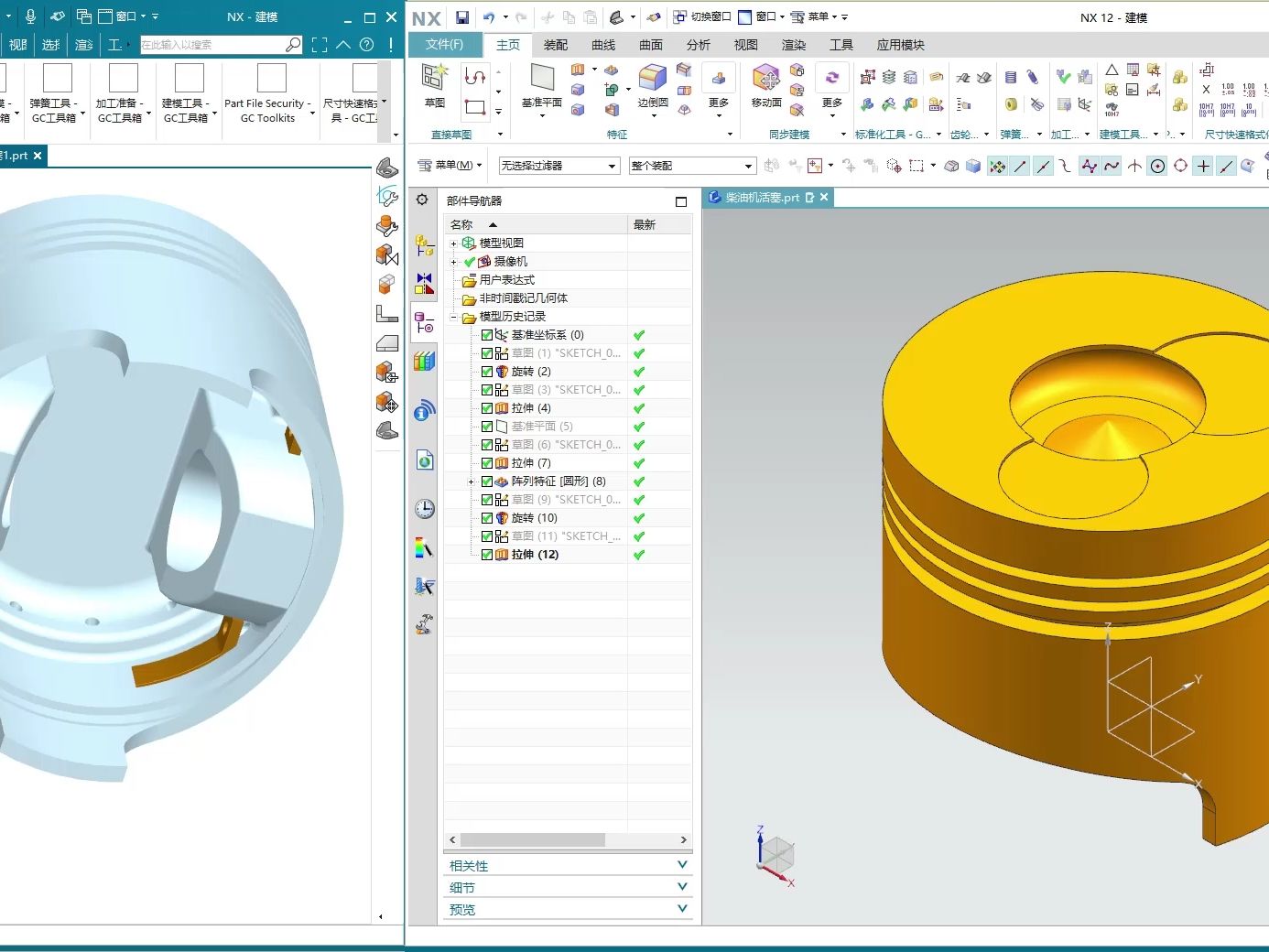Screen dimensions: 1269x952
Task: Click the Undo arrow icon
Action: pyautogui.click(x=489, y=17)
